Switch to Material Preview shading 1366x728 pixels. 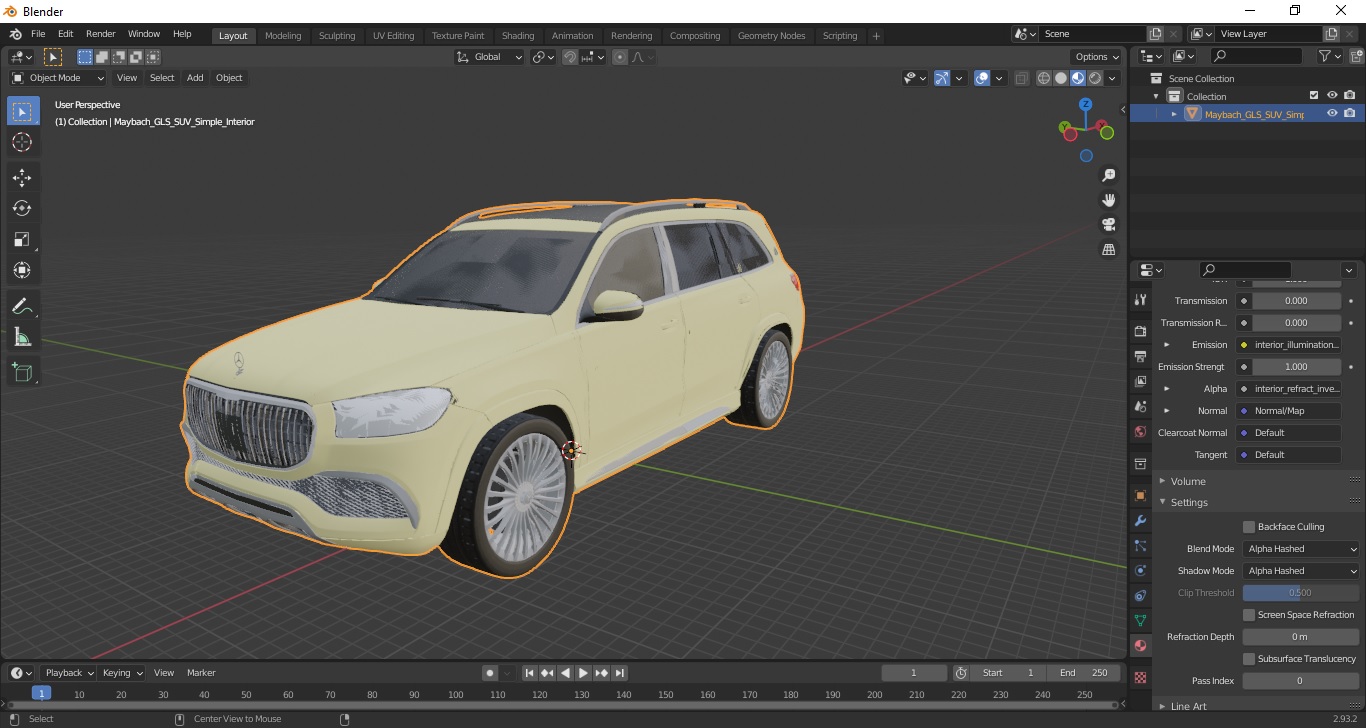(x=1078, y=78)
